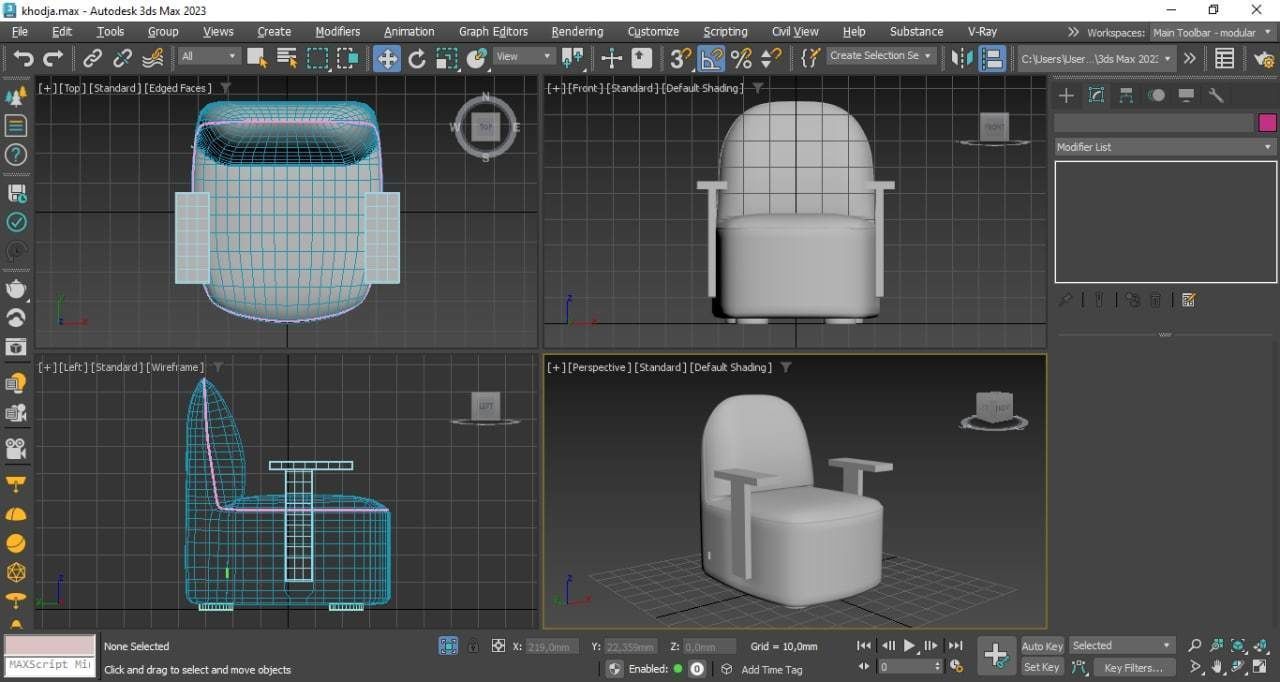Open the Hierarchy command panel tab
This screenshot has width=1280, height=682.
coord(1126,96)
